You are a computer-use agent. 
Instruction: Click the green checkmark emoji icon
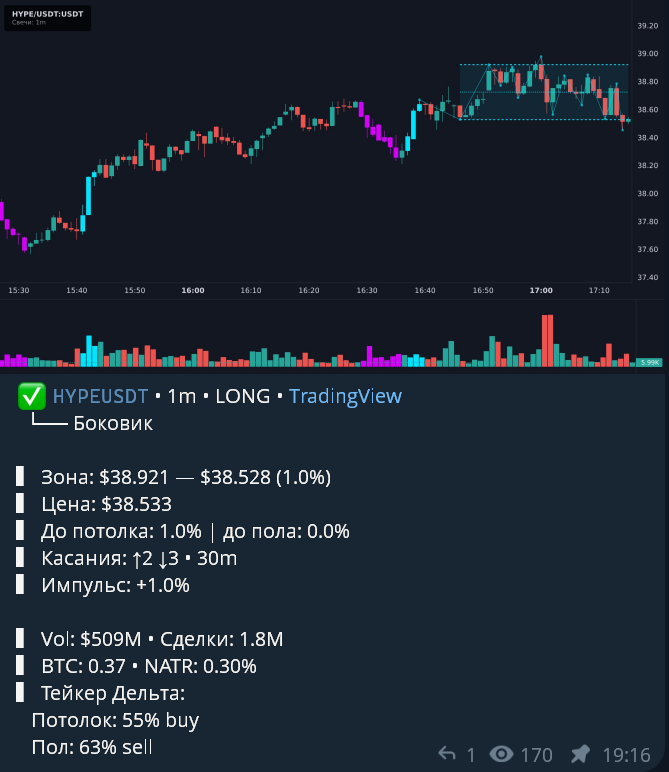click(x=32, y=396)
